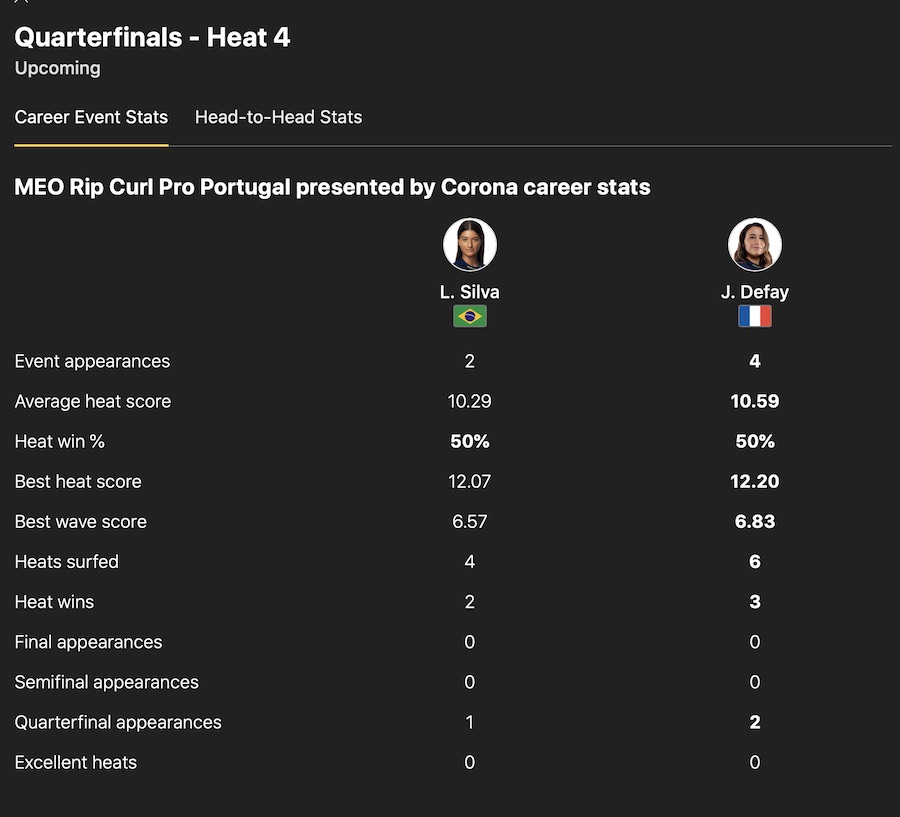Open the J. Defay surfer name link
Viewport: 900px width, 817px height.
pyautogui.click(x=755, y=292)
